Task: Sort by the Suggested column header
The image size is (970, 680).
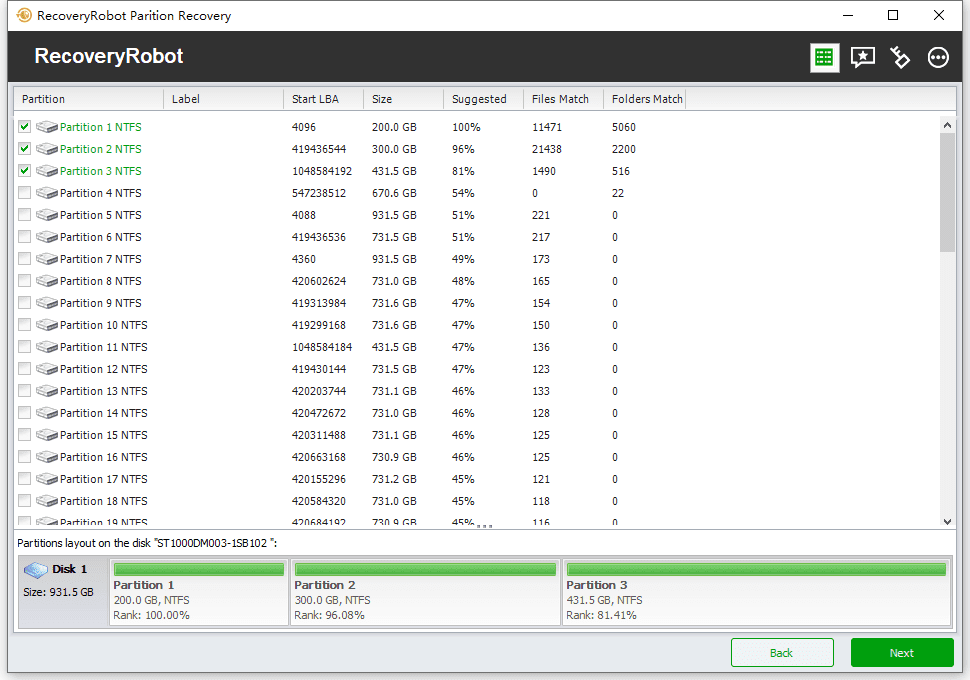Action: (483, 99)
